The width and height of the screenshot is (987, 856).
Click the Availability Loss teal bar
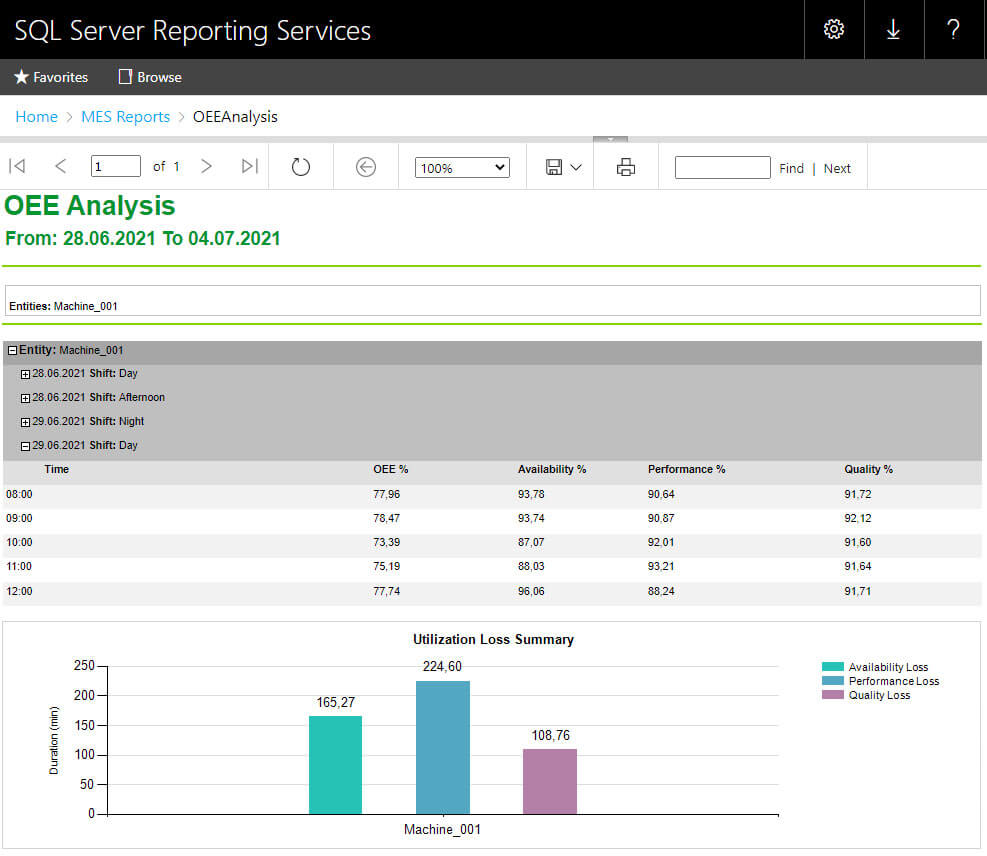(336, 765)
